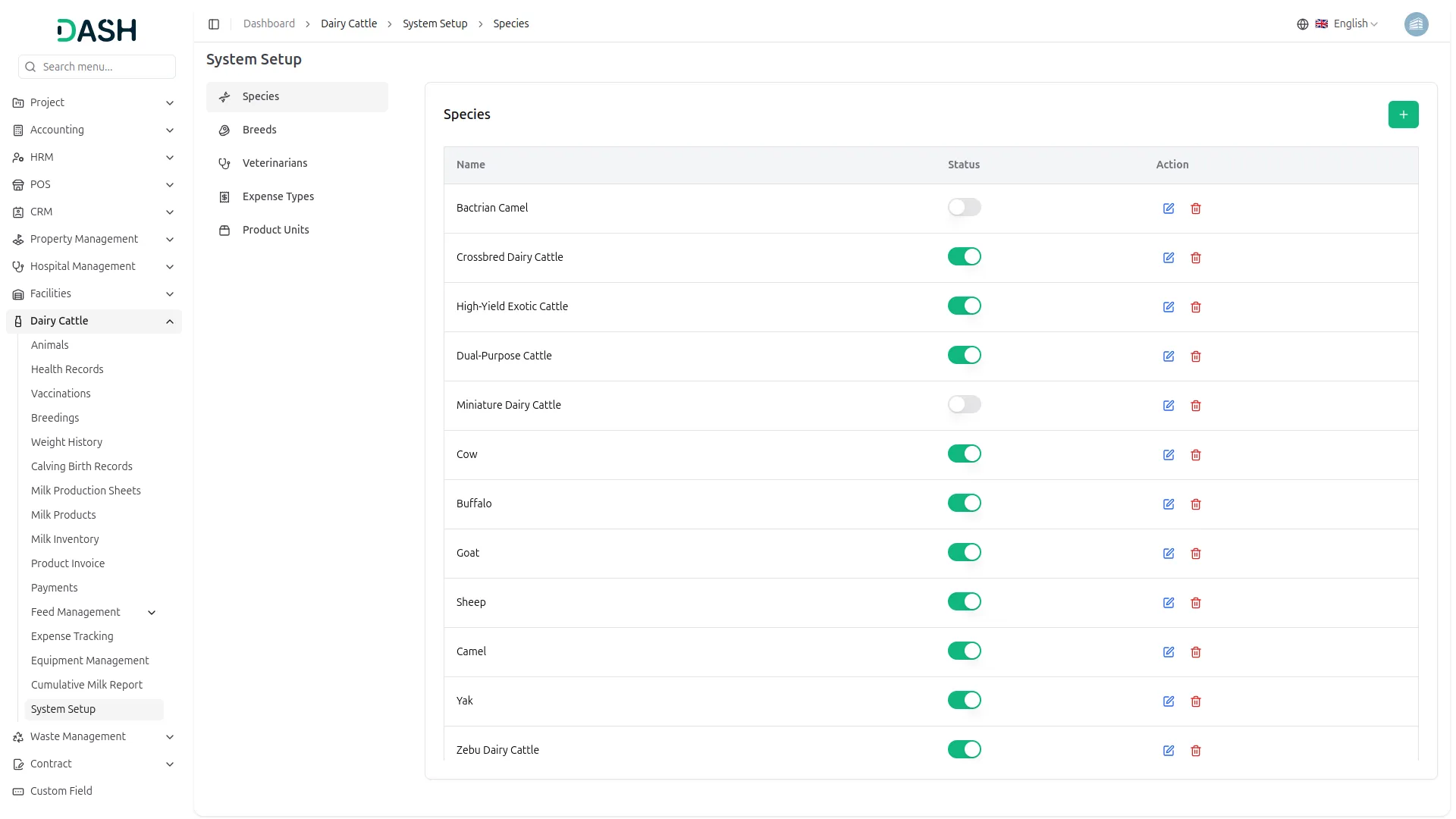The height and width of the screenshot is (819, 1456).
Task: Enable the Bactrian Camel status toggle
Action: tap(964, 207)
